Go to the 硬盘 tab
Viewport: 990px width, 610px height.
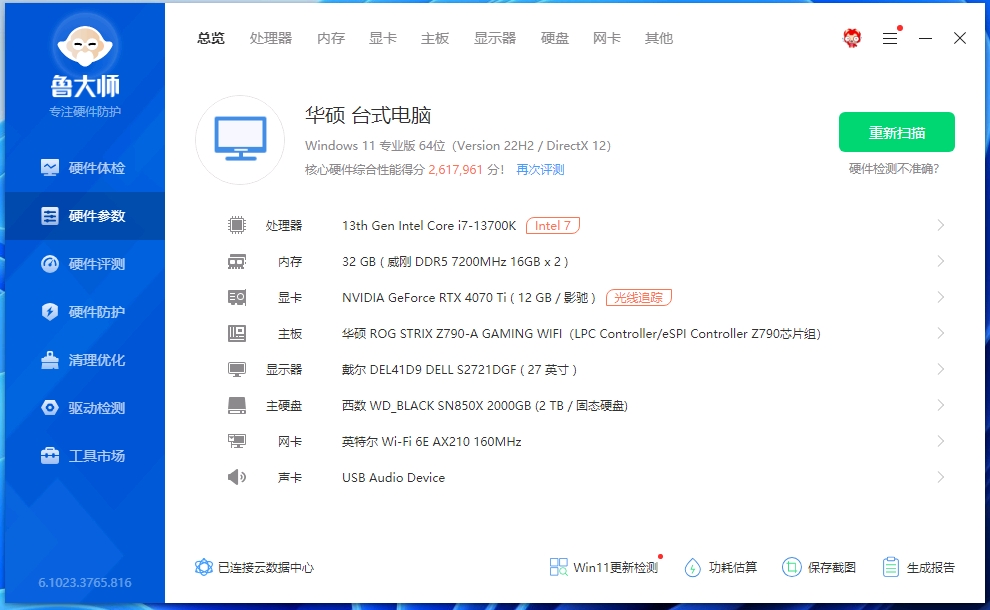[x=555, y=39]
